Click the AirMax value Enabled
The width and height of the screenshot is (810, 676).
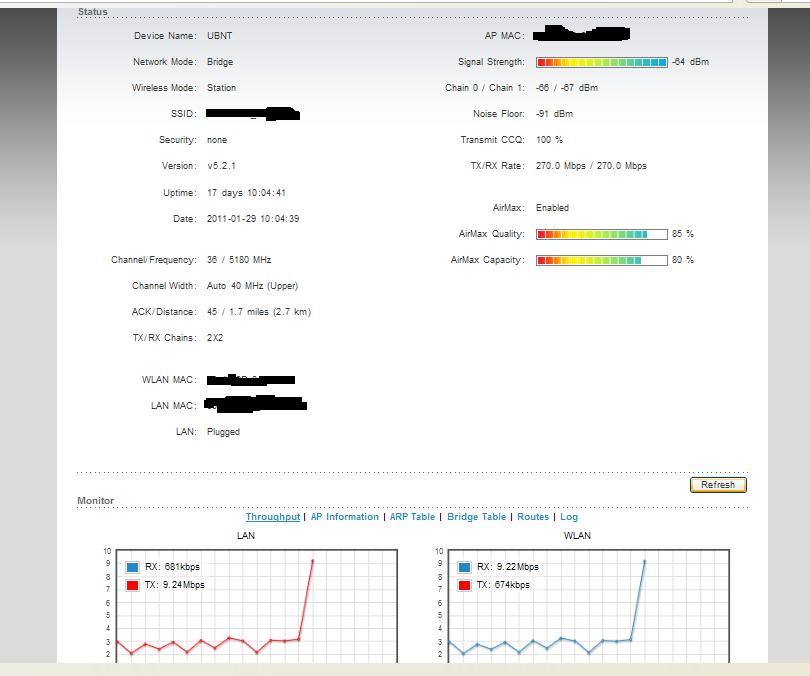click(552, 208)
